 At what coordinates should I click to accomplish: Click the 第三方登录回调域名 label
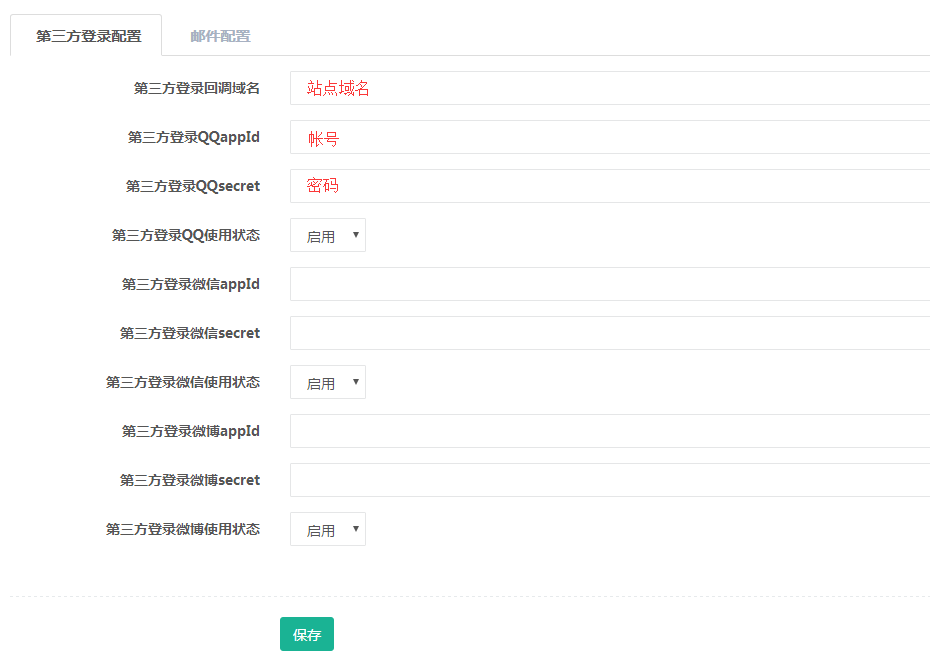point(196,88)
